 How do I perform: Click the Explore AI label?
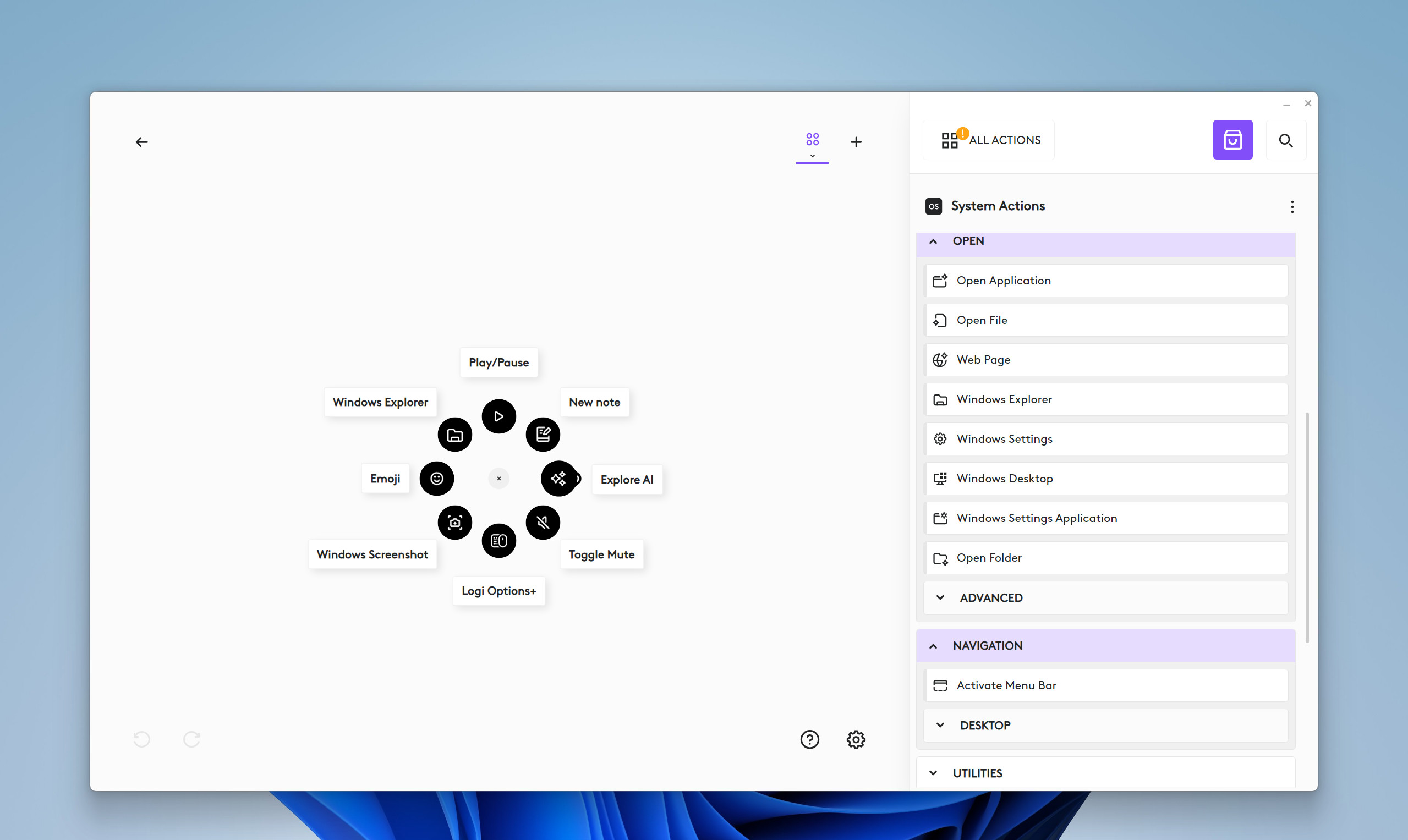coord(627,480)
